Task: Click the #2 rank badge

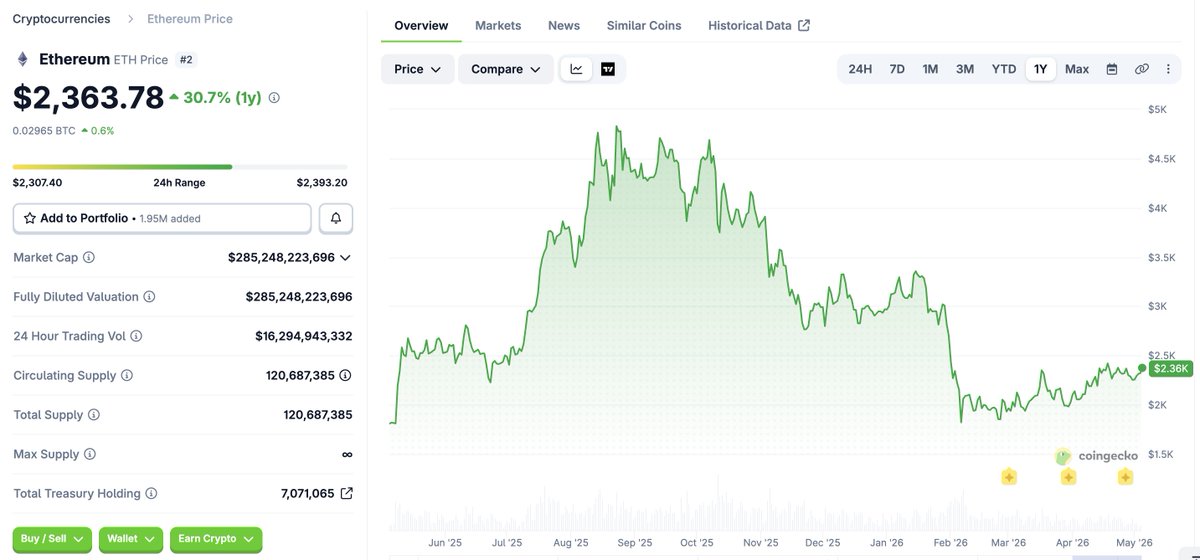Action: click(186, 60)
